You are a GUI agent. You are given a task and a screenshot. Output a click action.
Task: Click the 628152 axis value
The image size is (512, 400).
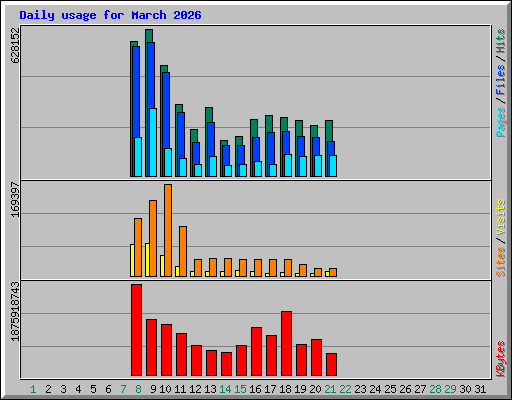(x=15, y=46)
